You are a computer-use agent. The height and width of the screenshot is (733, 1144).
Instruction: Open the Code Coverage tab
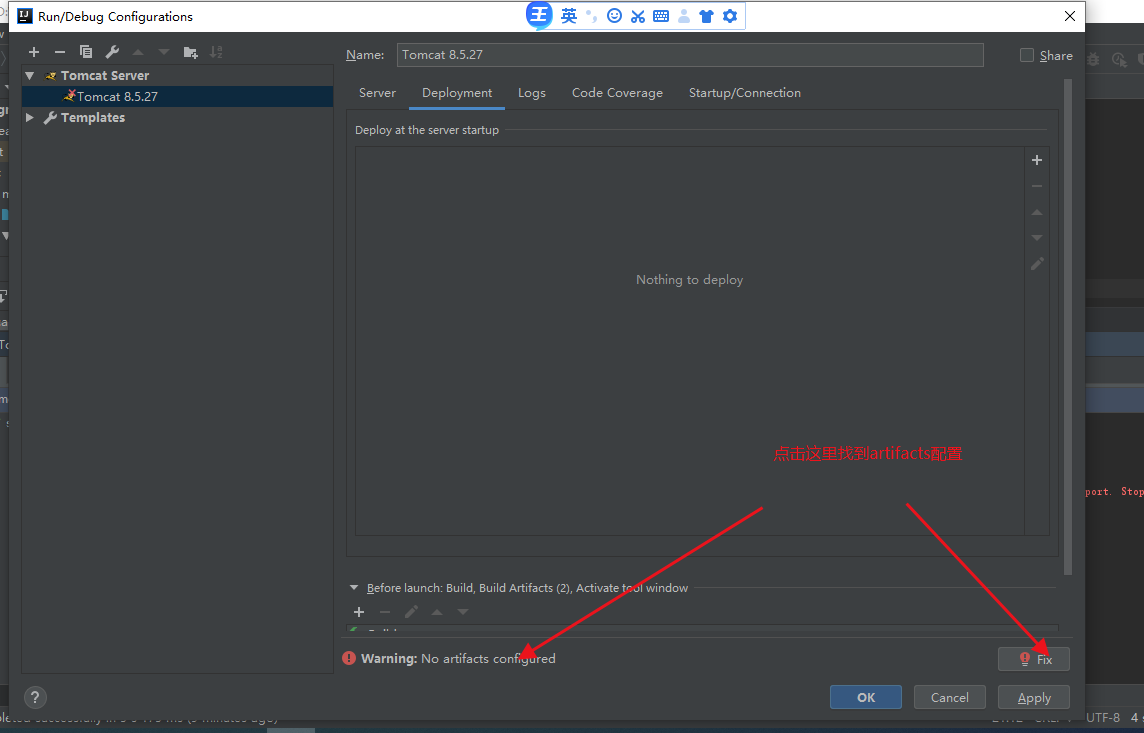(x=617, y=93)
